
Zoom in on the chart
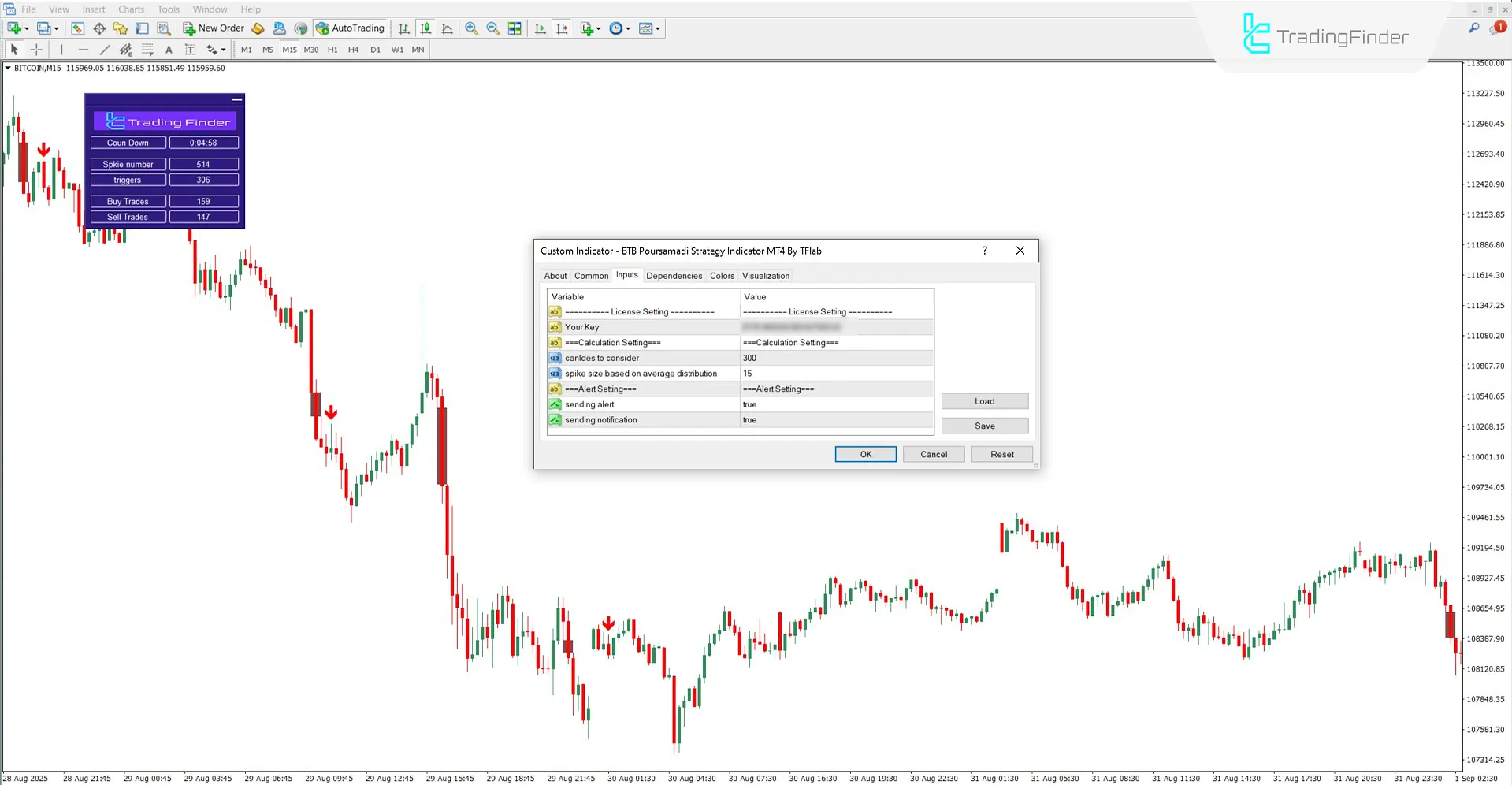pos(471,28)
